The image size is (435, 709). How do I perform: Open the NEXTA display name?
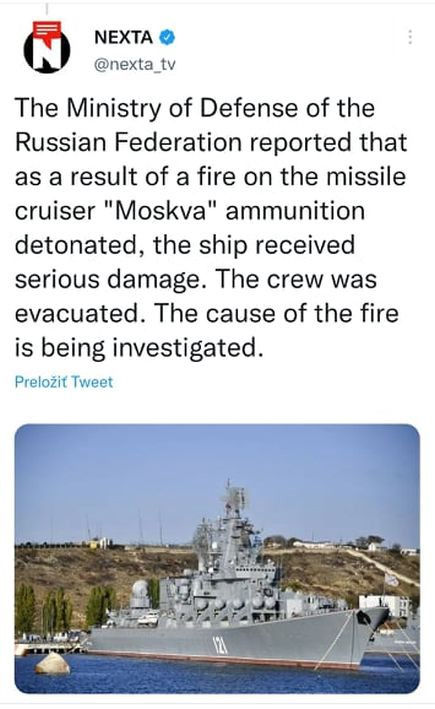click(123, 38)
